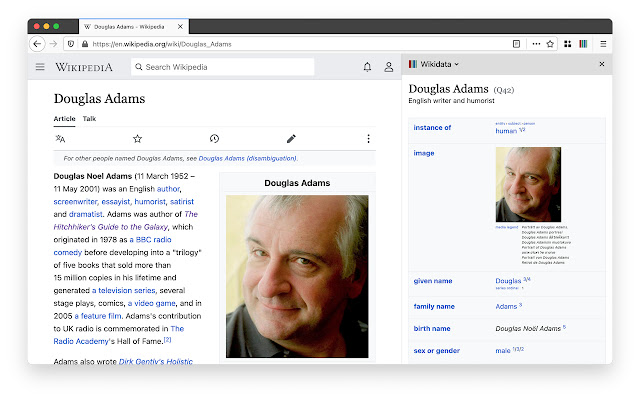Click the Wikidata sidebar image thumbnail
The image size is (640, 400).
pyautogui.click(x=528, y=184)
